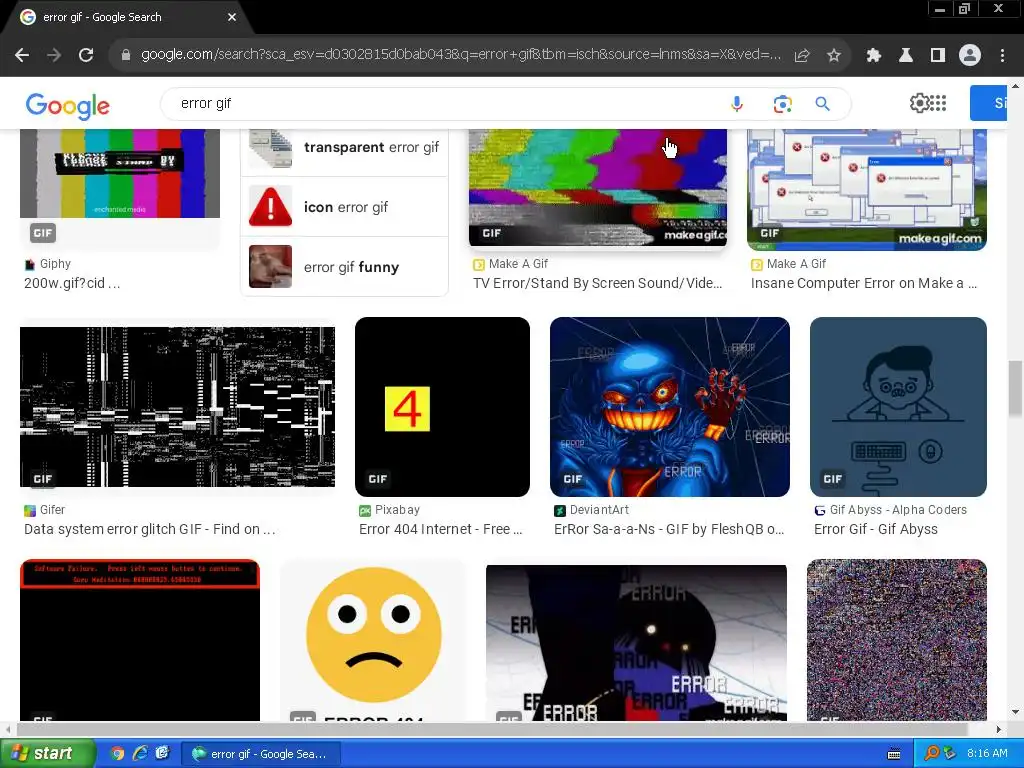Open the Chrome profile avatar

click(x=970, y=56)
